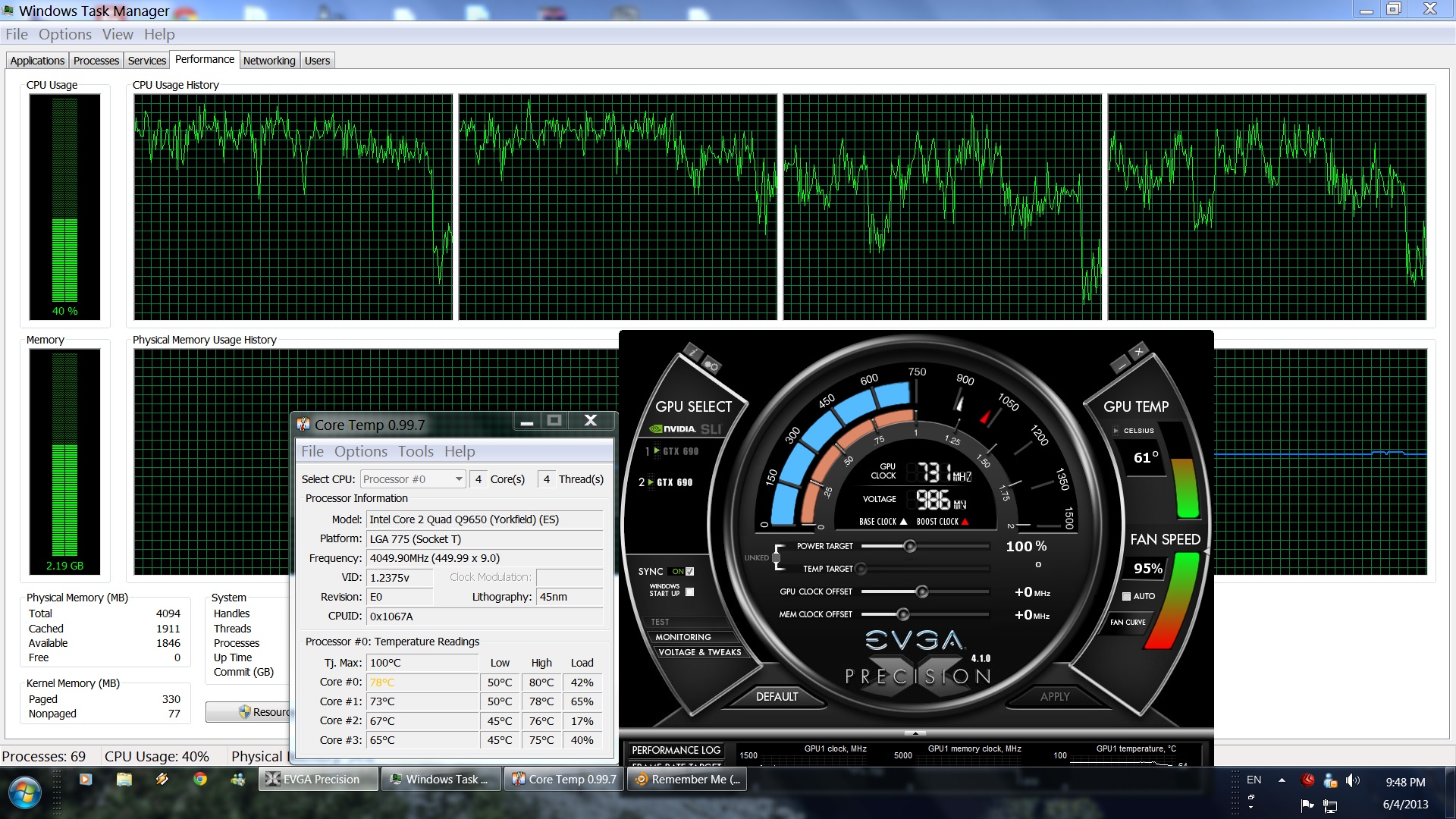Toggle the SYNC ON checkbox
The image size is (1456, 819).
click(x=689, y=571)
